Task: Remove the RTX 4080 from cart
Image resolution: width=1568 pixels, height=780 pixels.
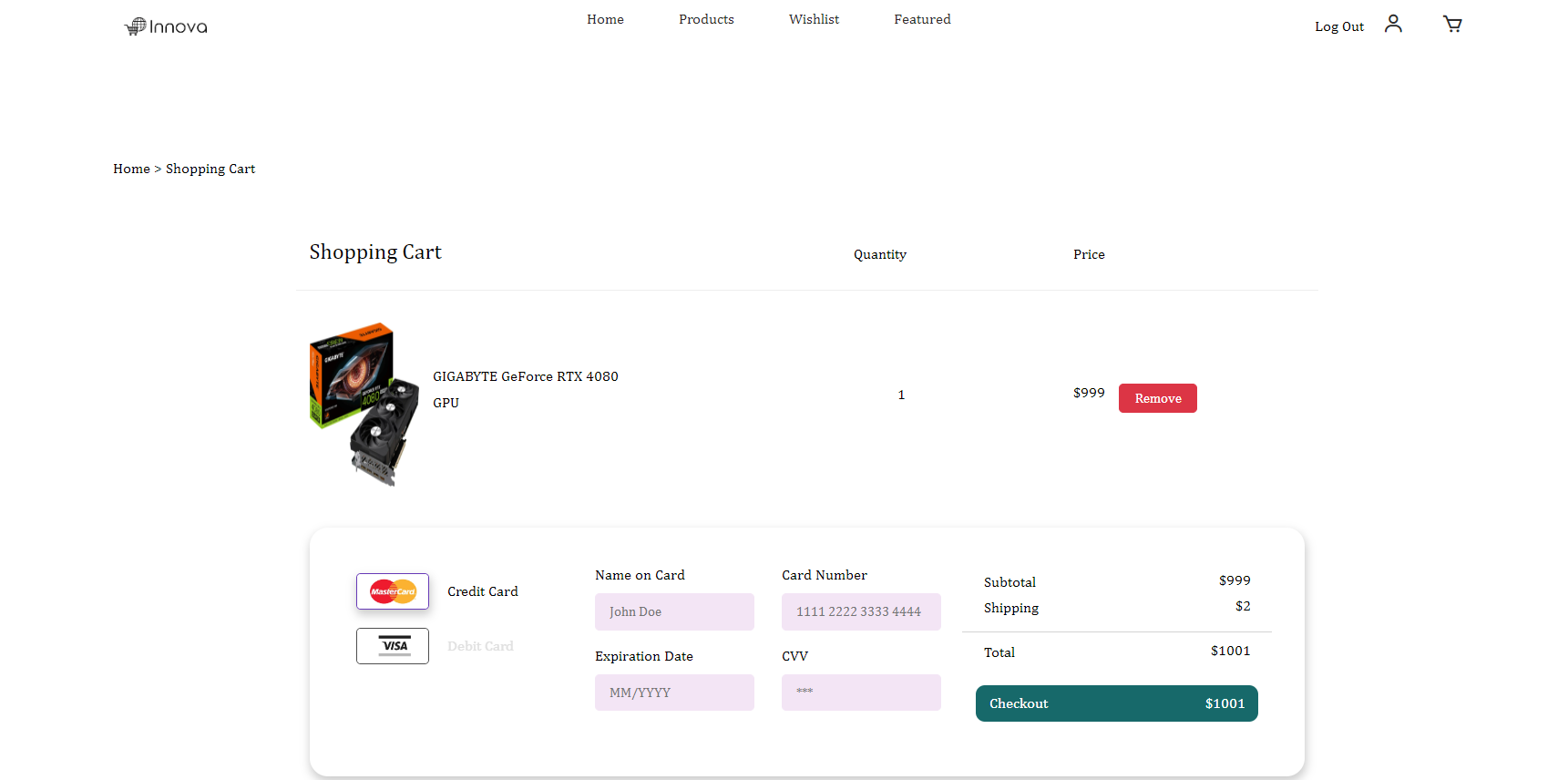Action: click(x=1157, y=398)
